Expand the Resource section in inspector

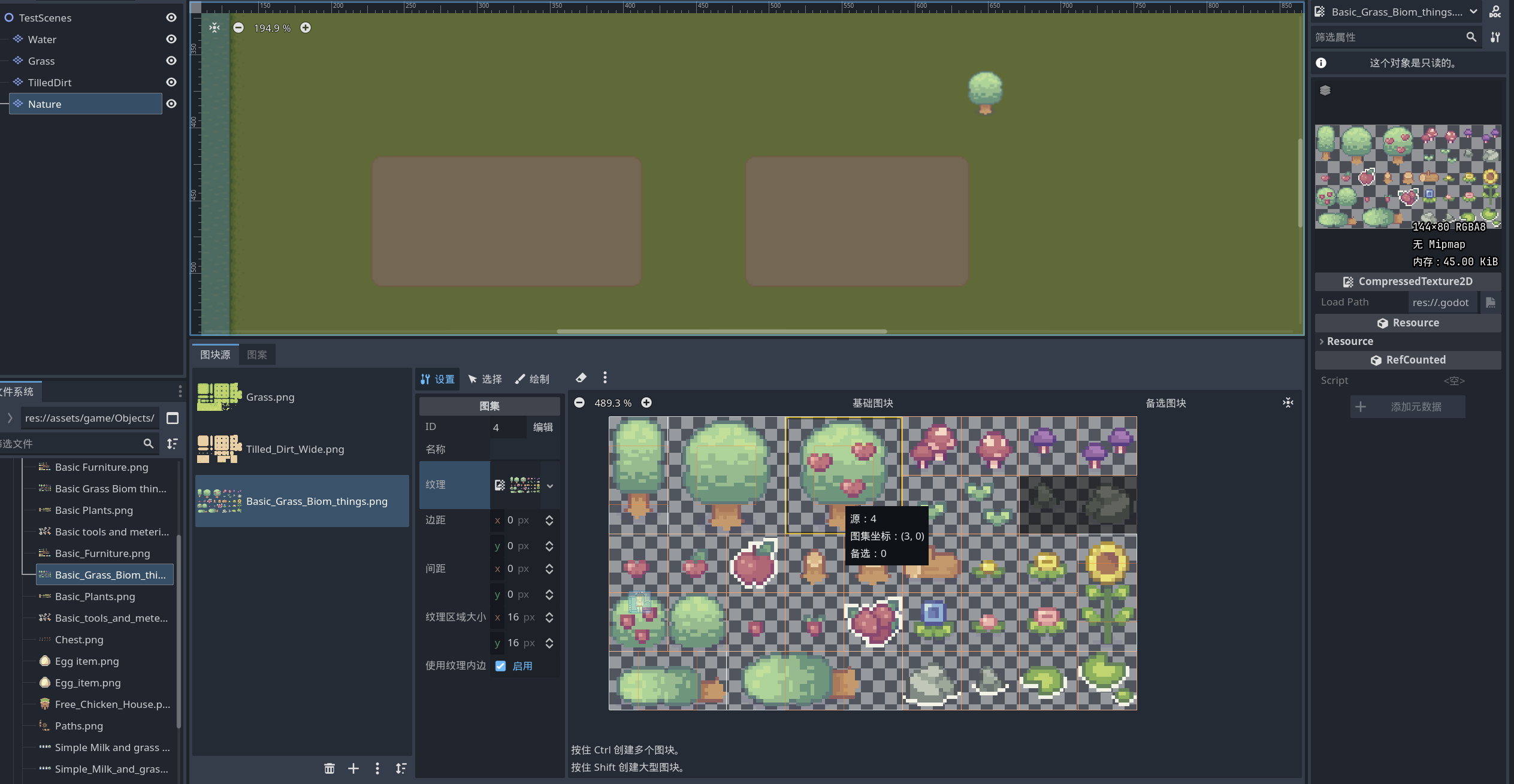pos(1348,341)
